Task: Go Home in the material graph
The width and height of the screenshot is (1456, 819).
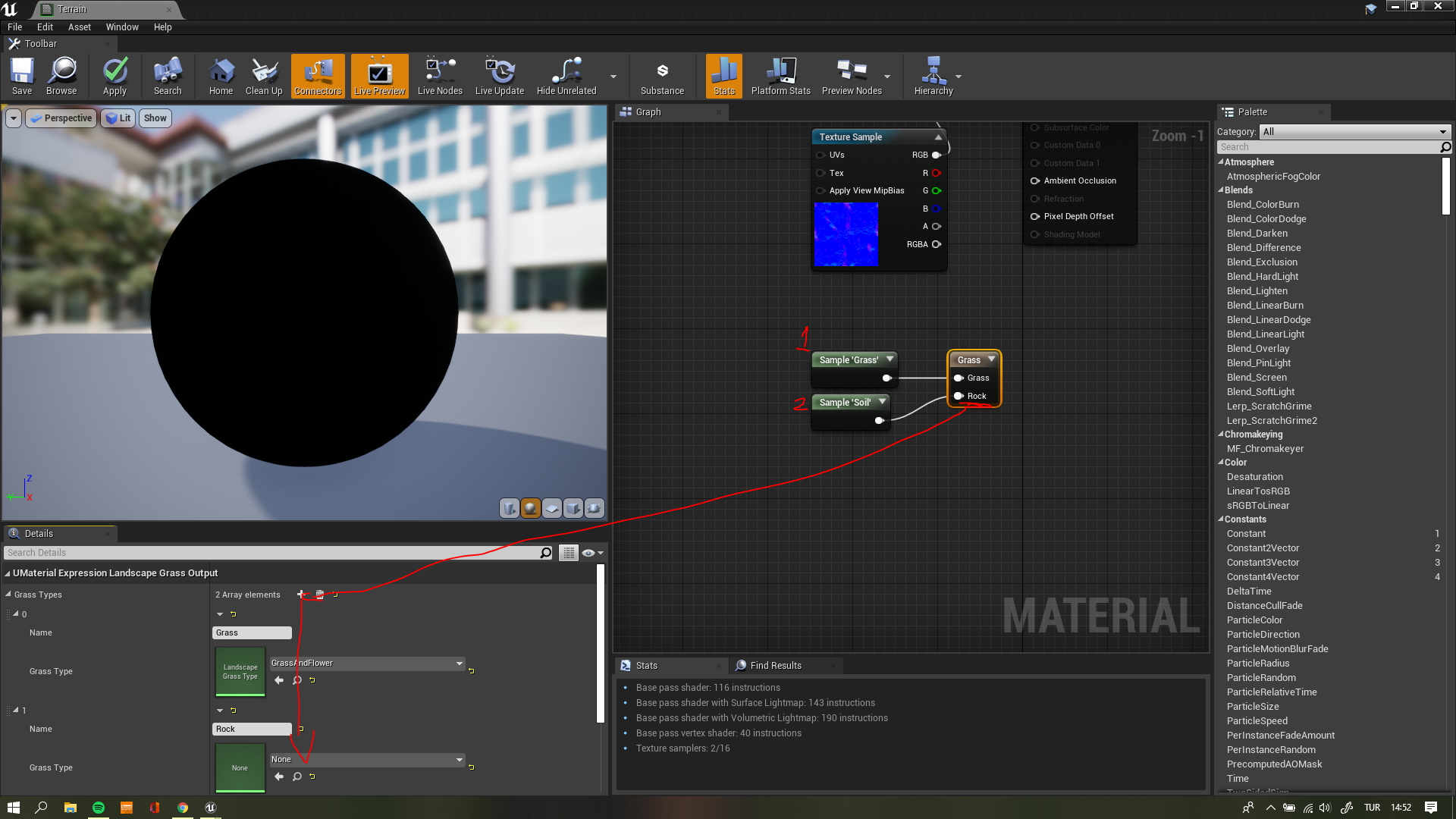Action: pyautogui.click(x=221, y=76)
